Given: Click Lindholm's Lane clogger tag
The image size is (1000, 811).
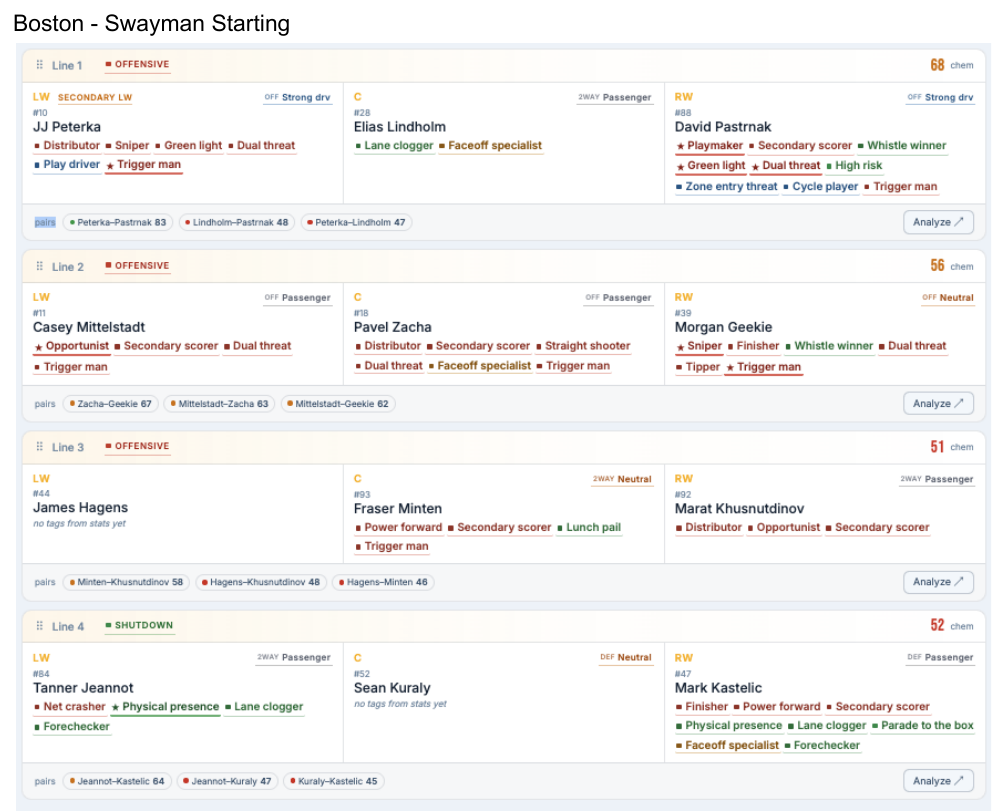Looking at the screenshot, I should click(394, 145).
